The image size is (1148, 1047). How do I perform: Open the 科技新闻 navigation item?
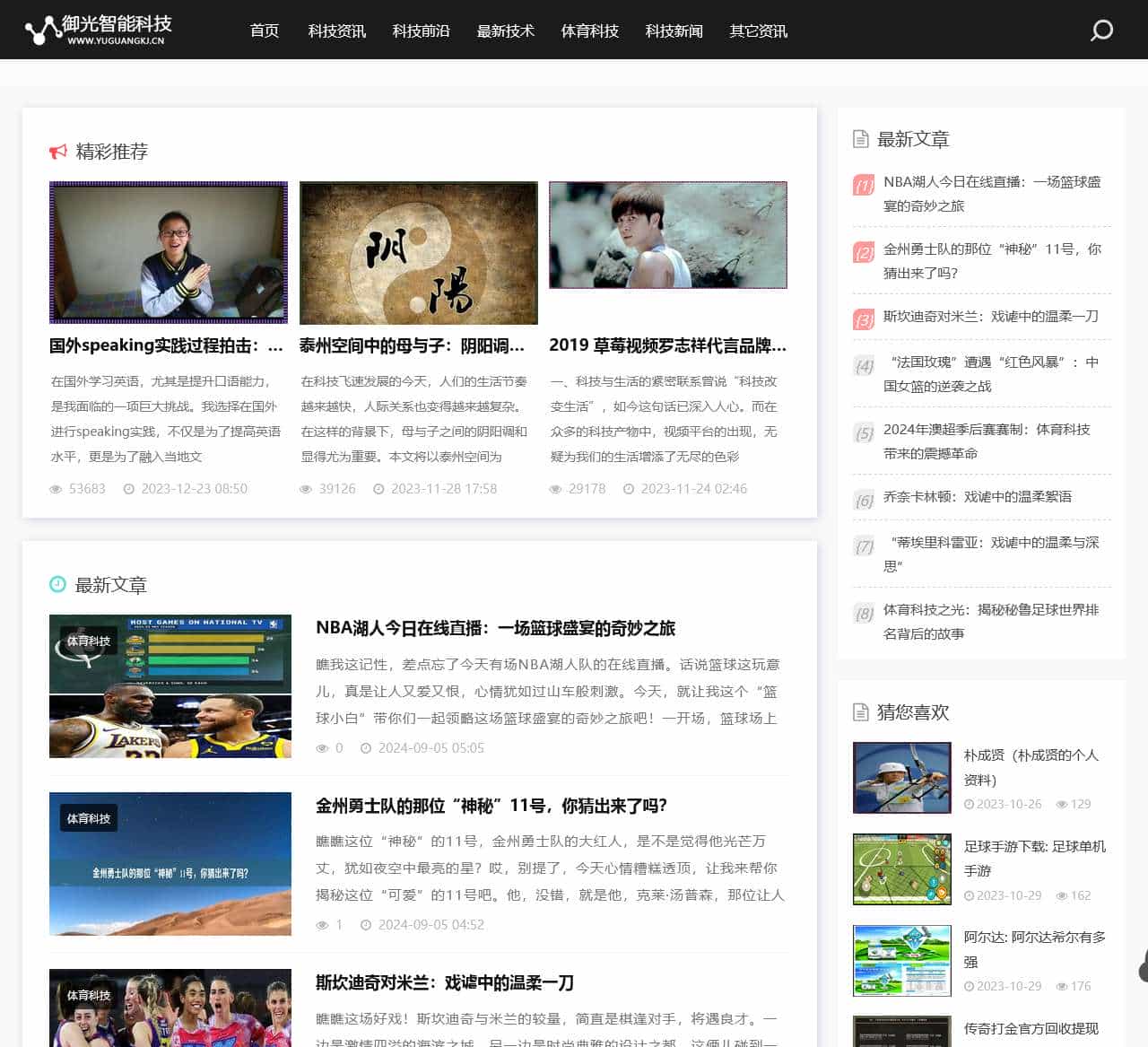(x=674, y=31)
